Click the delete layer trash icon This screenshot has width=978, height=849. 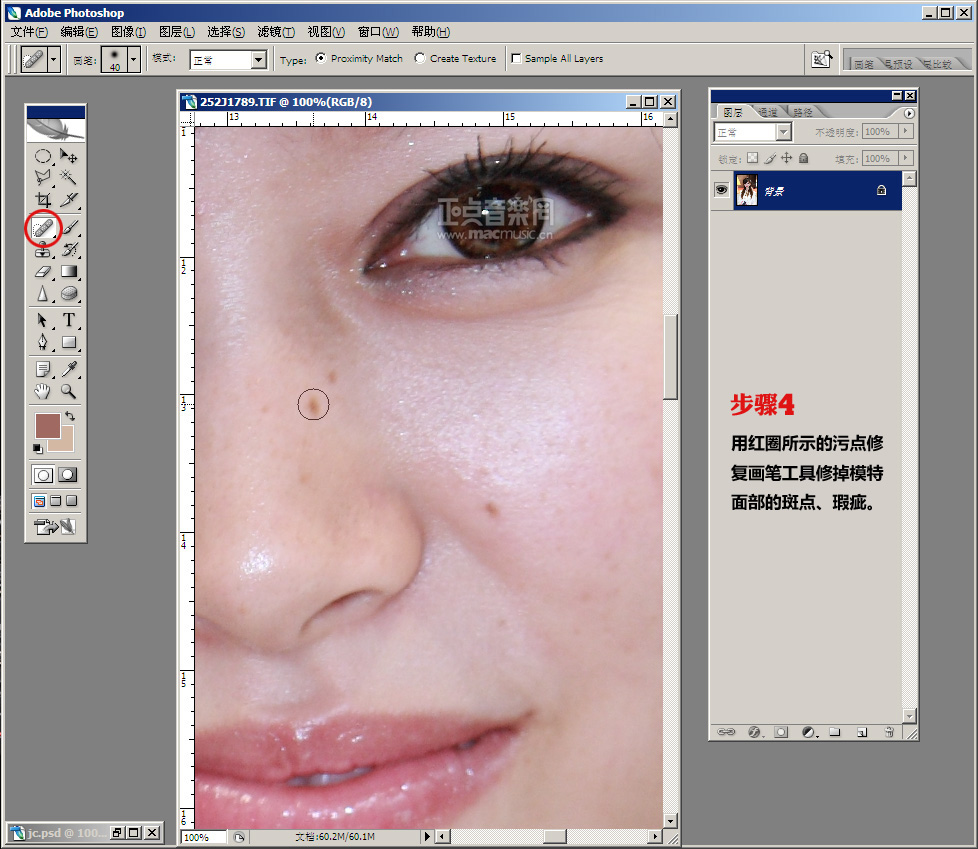coord(887,732)
